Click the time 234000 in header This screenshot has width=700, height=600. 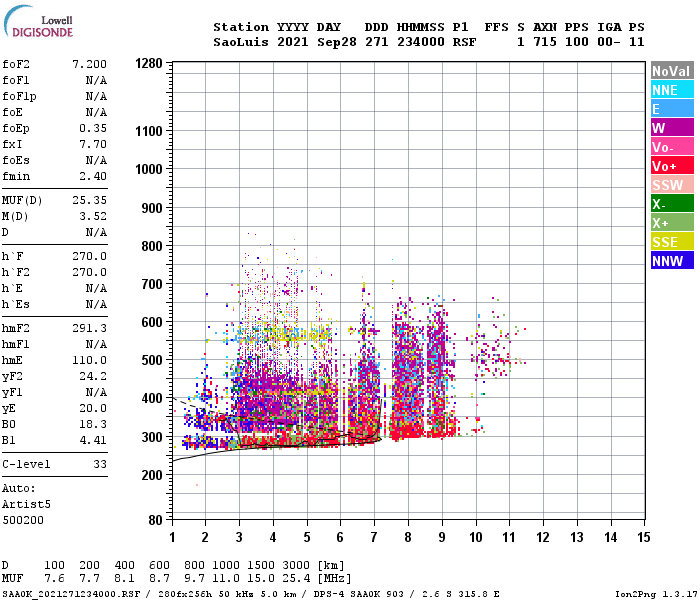[421, 42]
